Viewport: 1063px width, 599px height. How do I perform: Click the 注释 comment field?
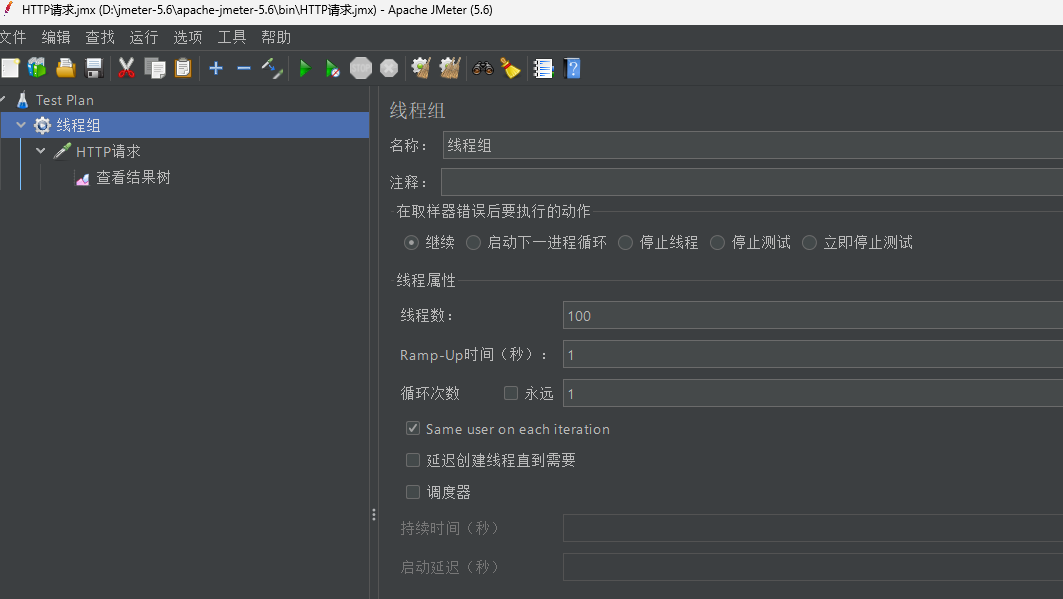coord(752,182)
